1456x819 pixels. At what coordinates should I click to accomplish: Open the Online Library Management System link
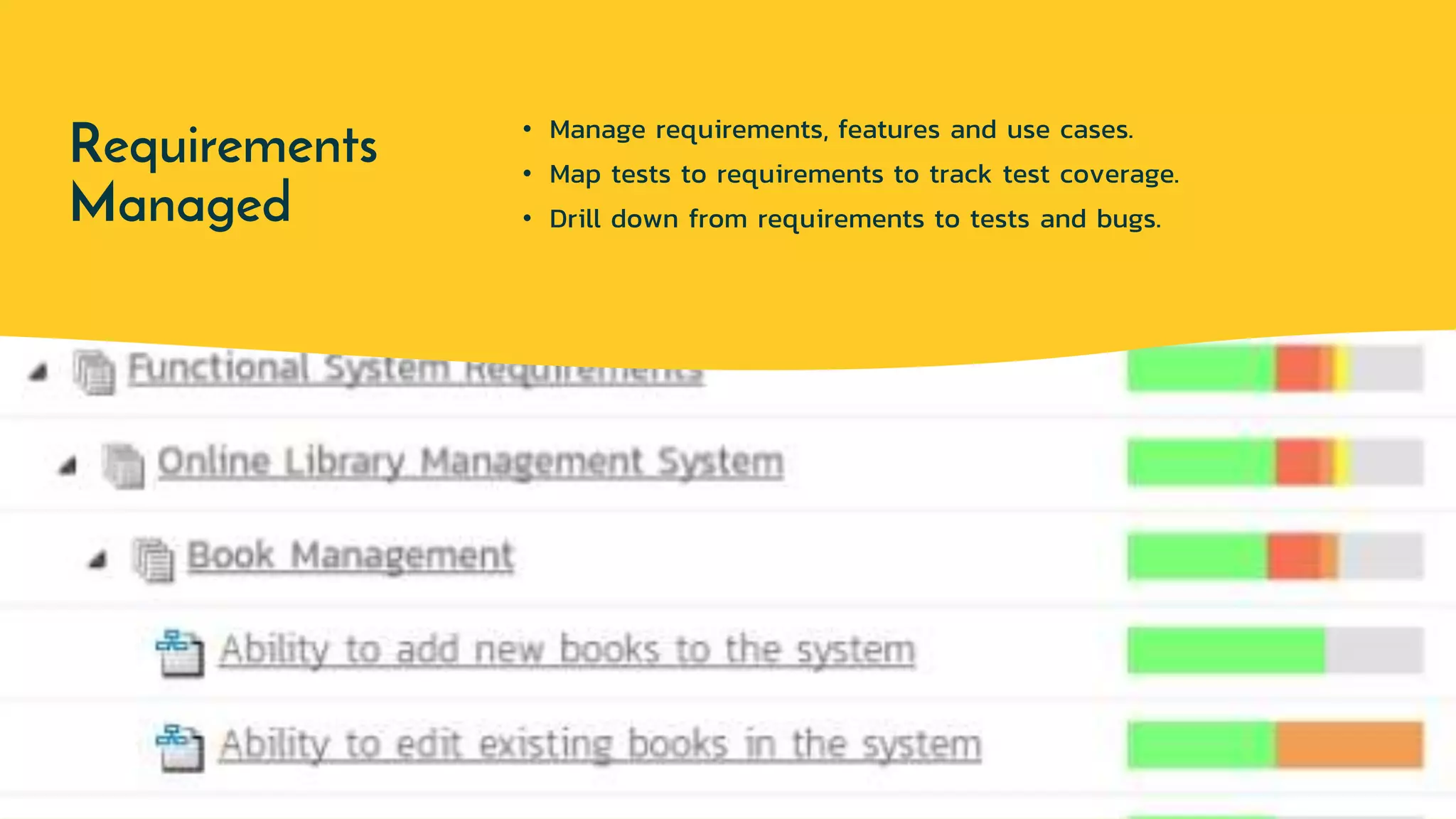pyautogui.click(x=471, y=463)
